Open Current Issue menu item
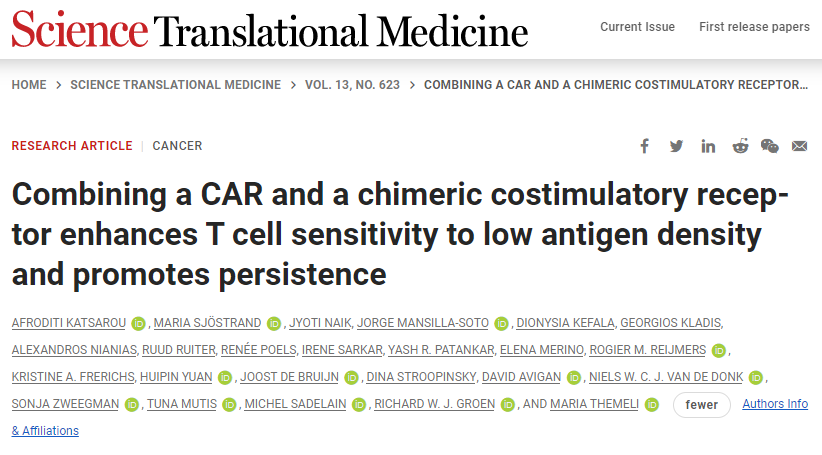The image size is (822, 455). tap(637, 27)
